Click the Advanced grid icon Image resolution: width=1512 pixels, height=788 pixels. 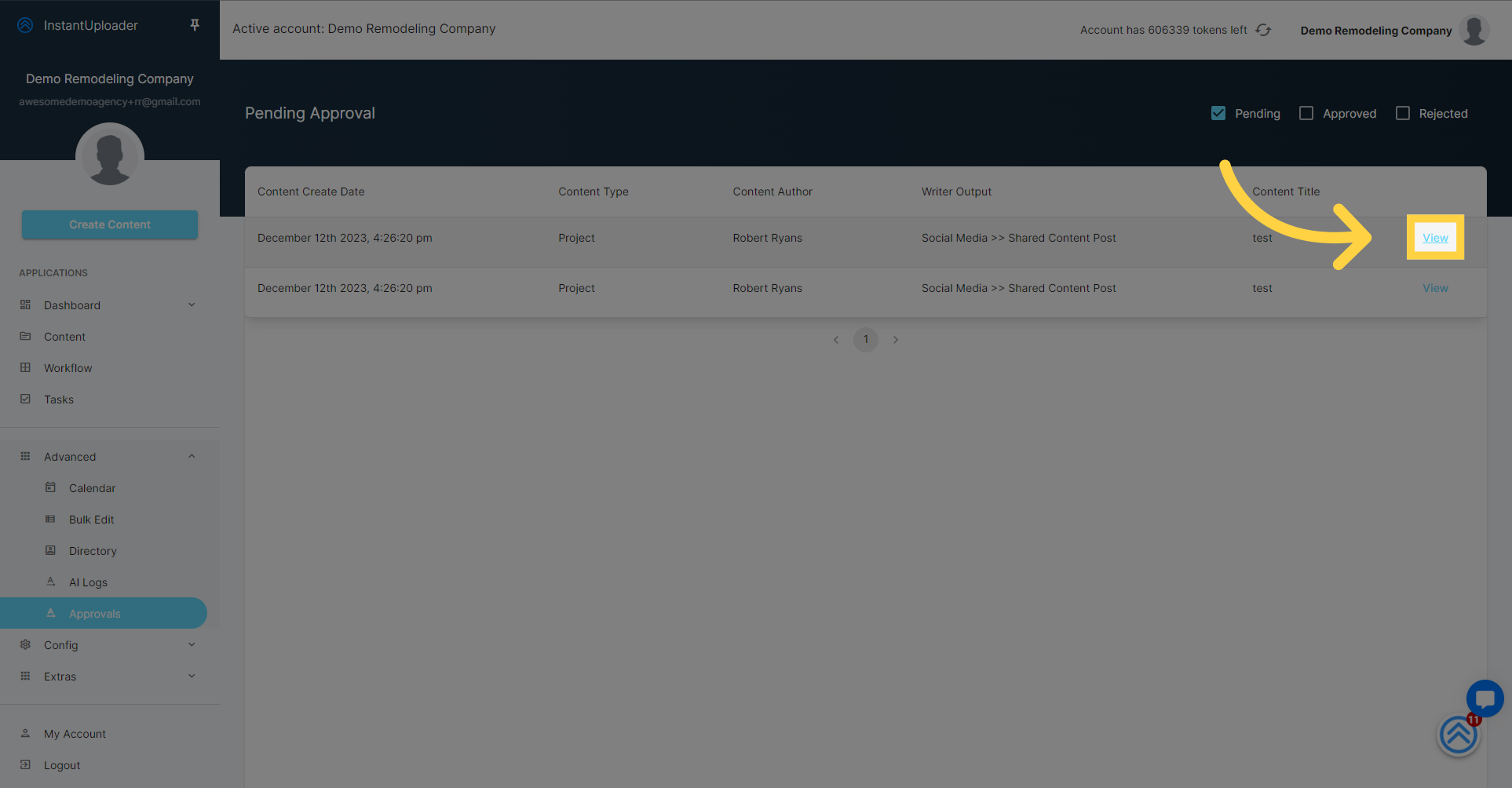25,456
